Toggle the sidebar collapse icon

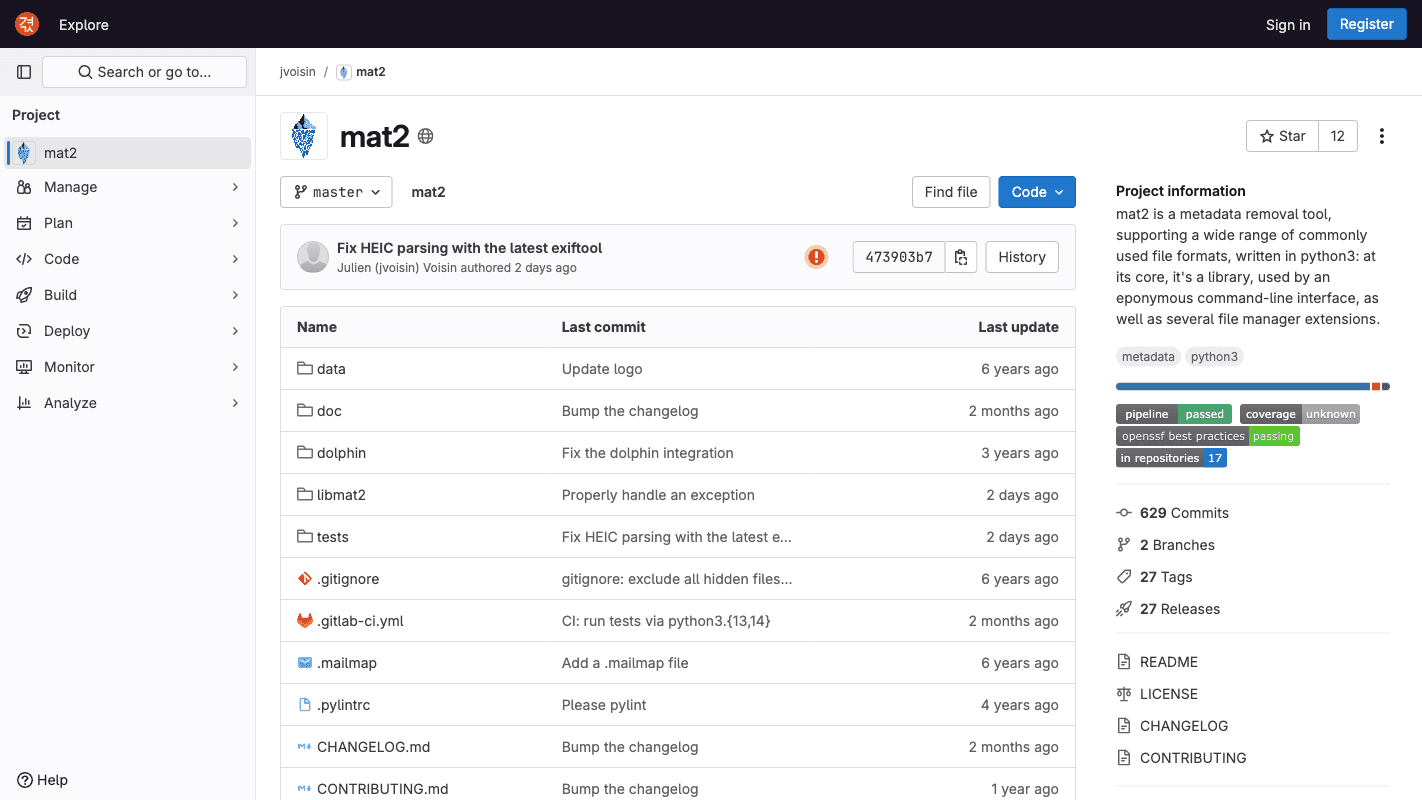[x=24, y=72]
